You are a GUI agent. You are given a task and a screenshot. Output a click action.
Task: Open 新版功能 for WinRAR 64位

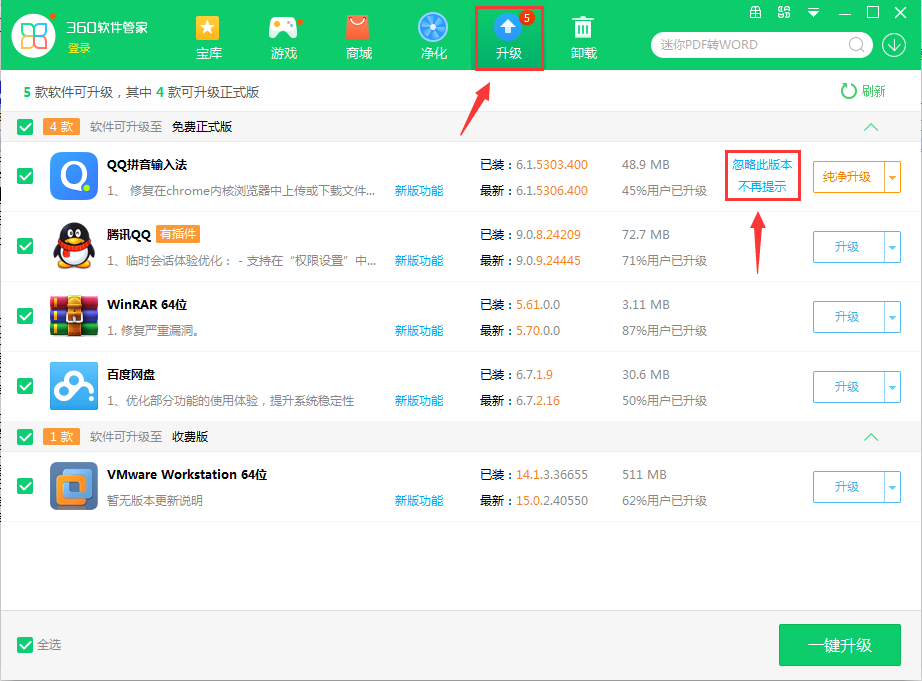(419, 331)
